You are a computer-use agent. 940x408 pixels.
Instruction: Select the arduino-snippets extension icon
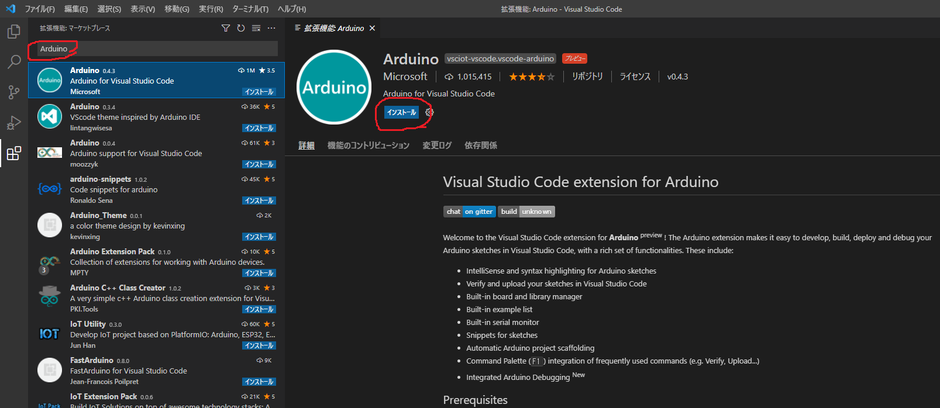[x=49, y=189]
